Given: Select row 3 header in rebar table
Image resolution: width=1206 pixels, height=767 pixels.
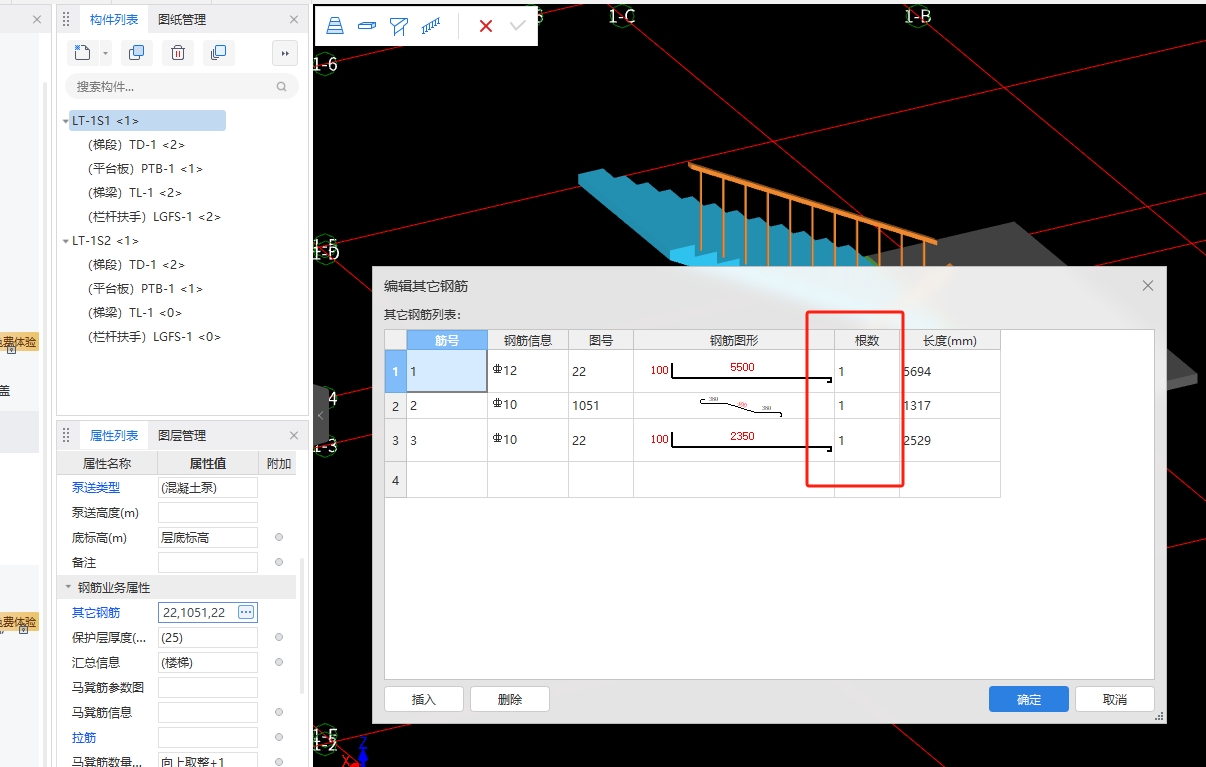Looking at the screenshot, I should (396, 440).
